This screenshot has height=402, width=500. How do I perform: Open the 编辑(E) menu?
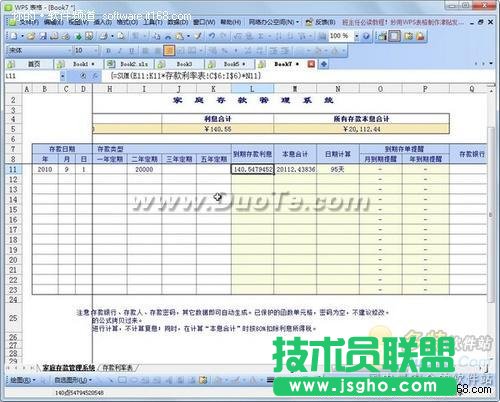pos(53,22)
